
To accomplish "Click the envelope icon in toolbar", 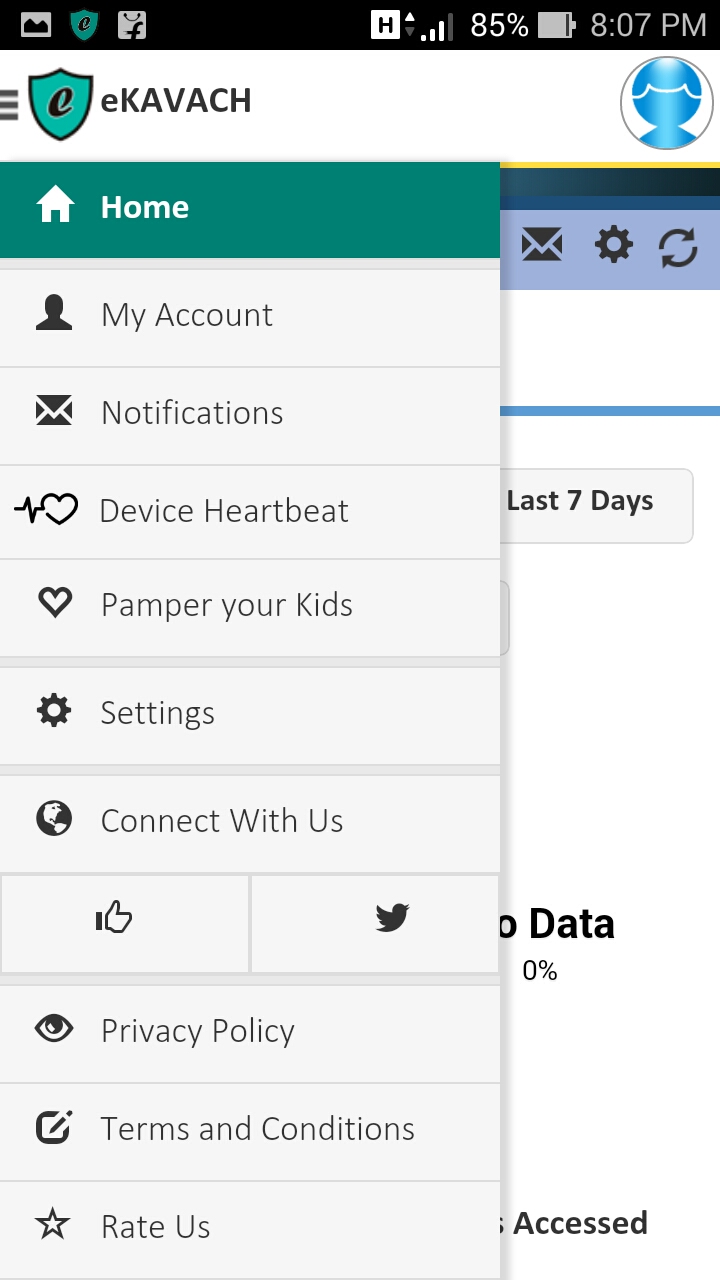I will click(542, 245).
